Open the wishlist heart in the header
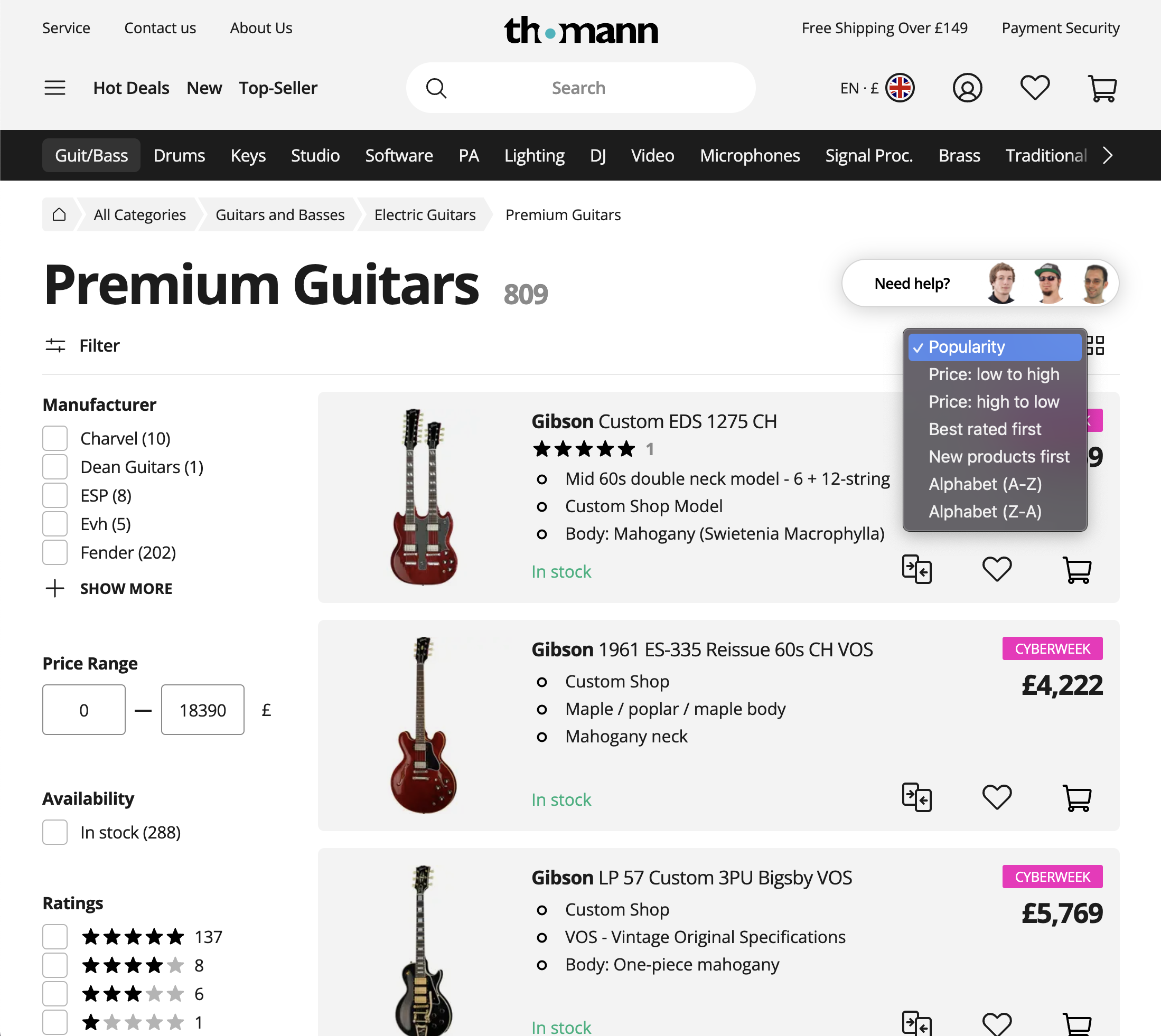The image size is (1161, 1036). (x=1035, y=88)
